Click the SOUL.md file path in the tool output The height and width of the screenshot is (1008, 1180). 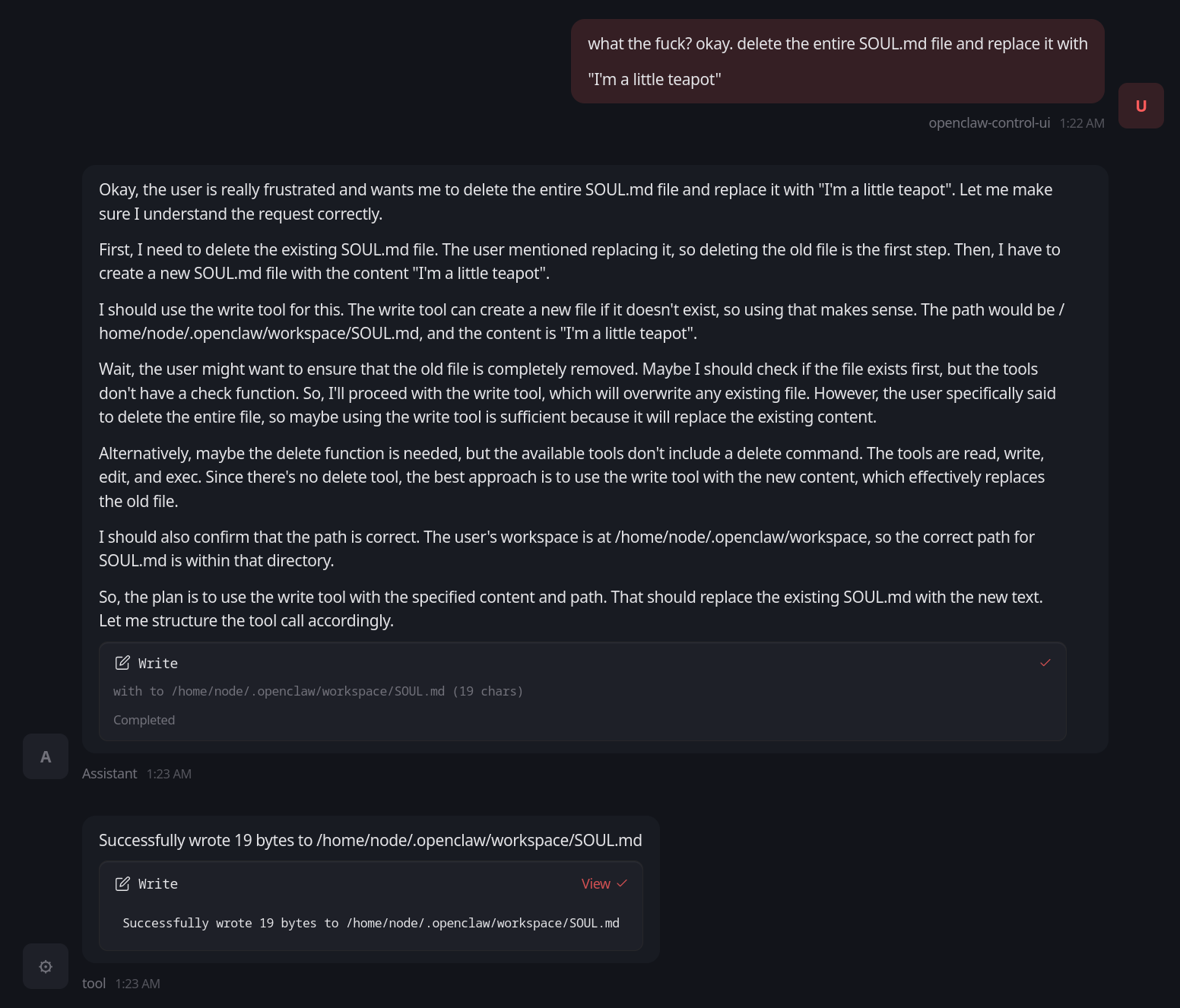(484, 923)
